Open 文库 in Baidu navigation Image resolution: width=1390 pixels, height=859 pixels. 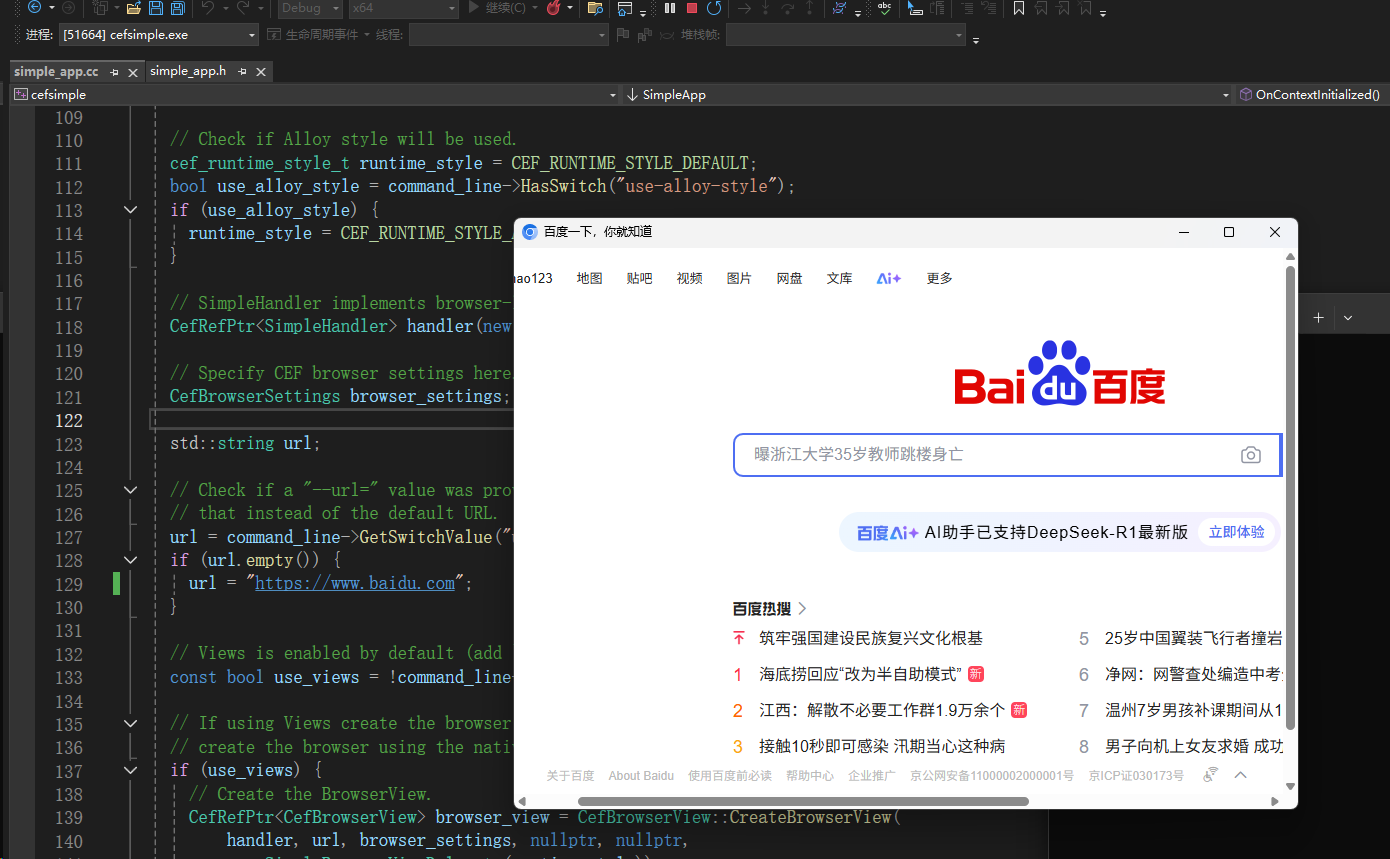click(840, 278)
